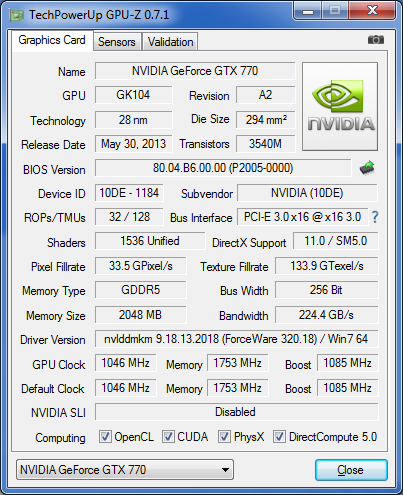
Task: Click the Bus Interface question mark
Action: pyautogui.click(x=375, y=217)
